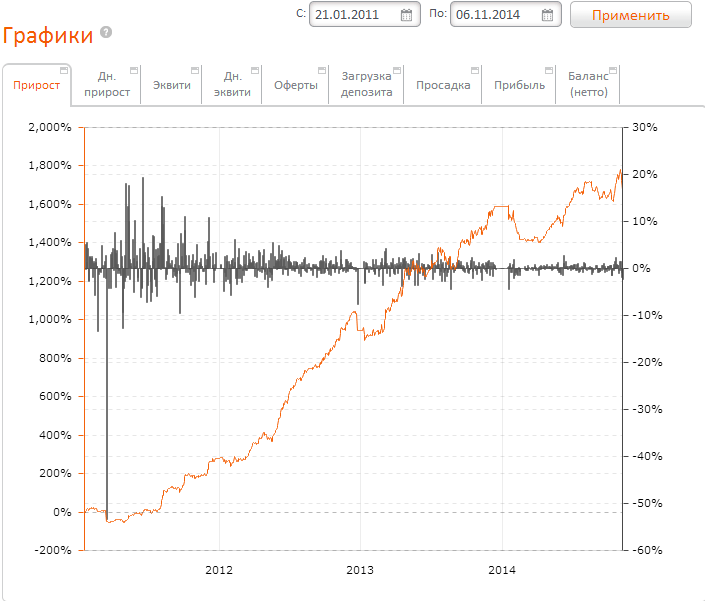Click the small window icon on Прибыль tab
The image size is (705, 601).
point(549,70)
